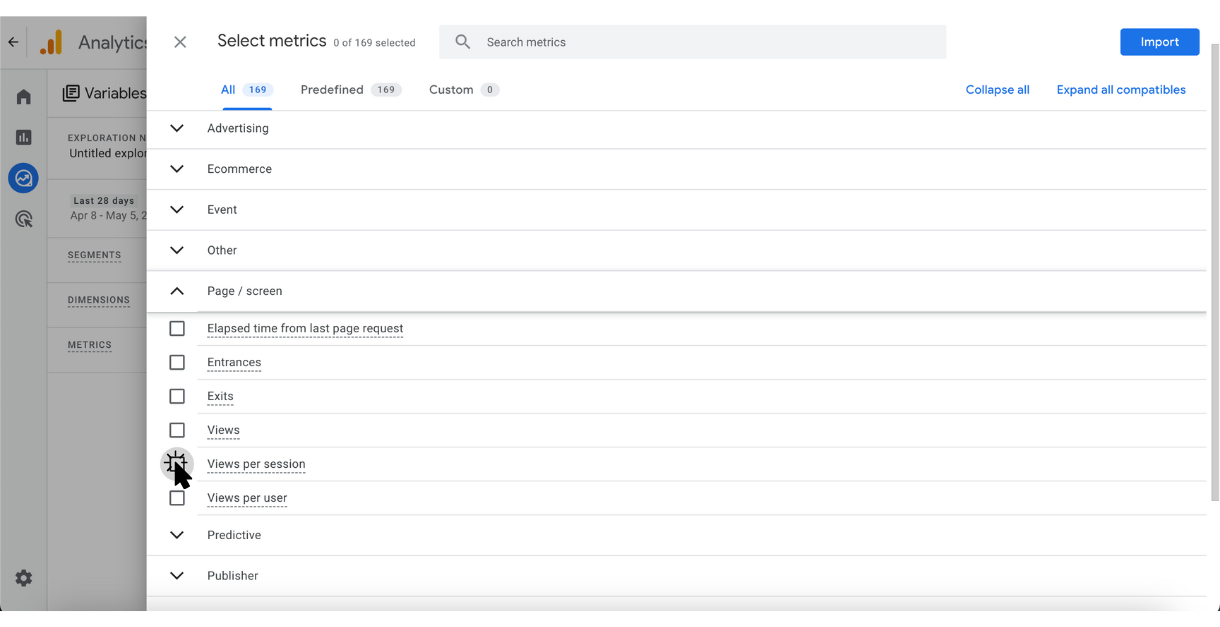Close the Select metrics dialog with the X

[180, 42]
